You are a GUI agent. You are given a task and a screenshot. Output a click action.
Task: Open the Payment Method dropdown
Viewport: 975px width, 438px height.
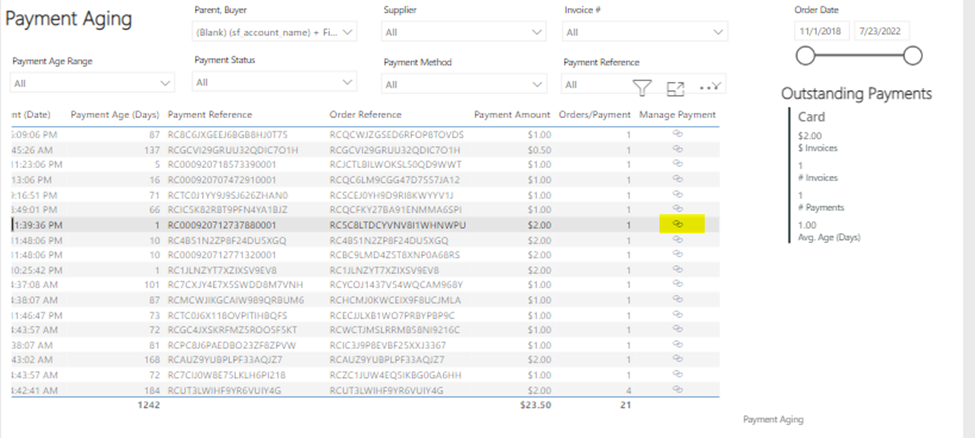coord(537,84)
